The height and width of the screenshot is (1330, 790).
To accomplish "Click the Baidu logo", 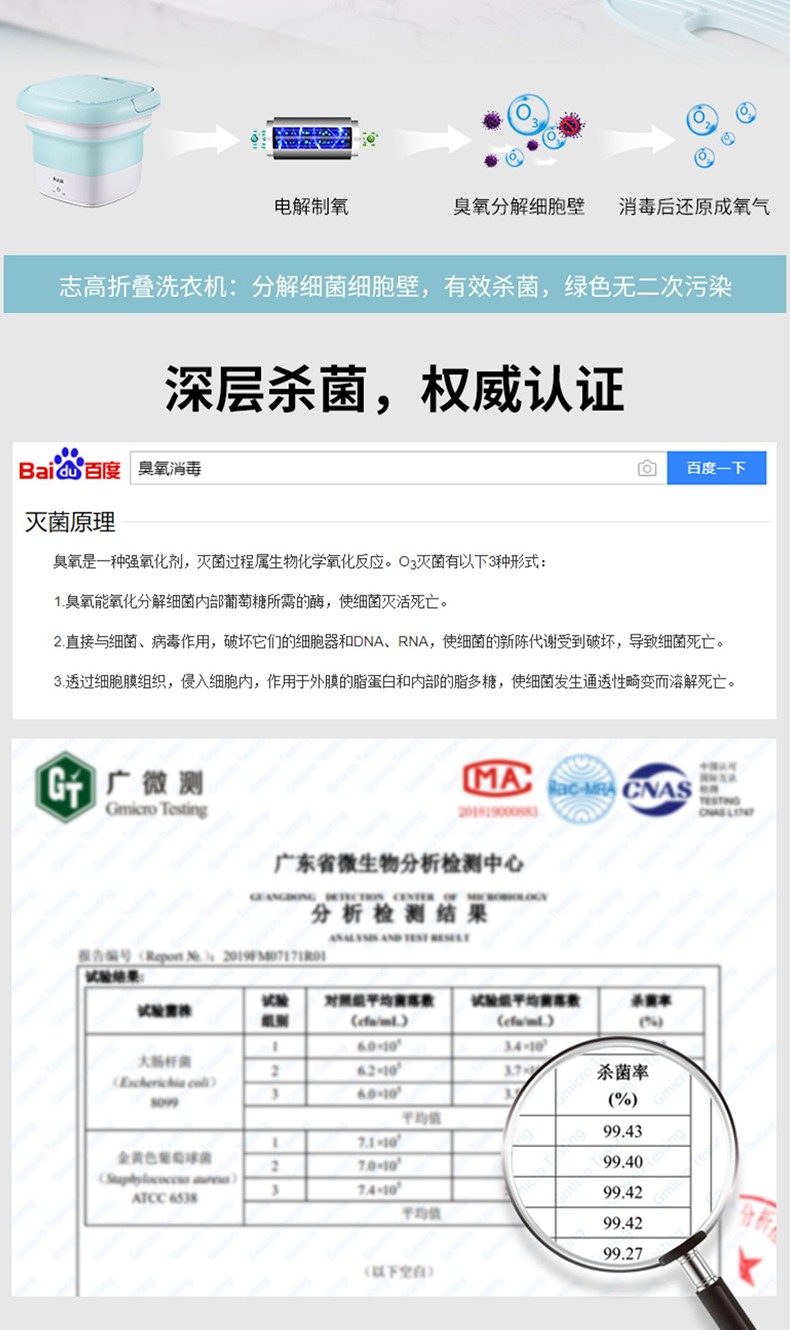I will [70, 466].
